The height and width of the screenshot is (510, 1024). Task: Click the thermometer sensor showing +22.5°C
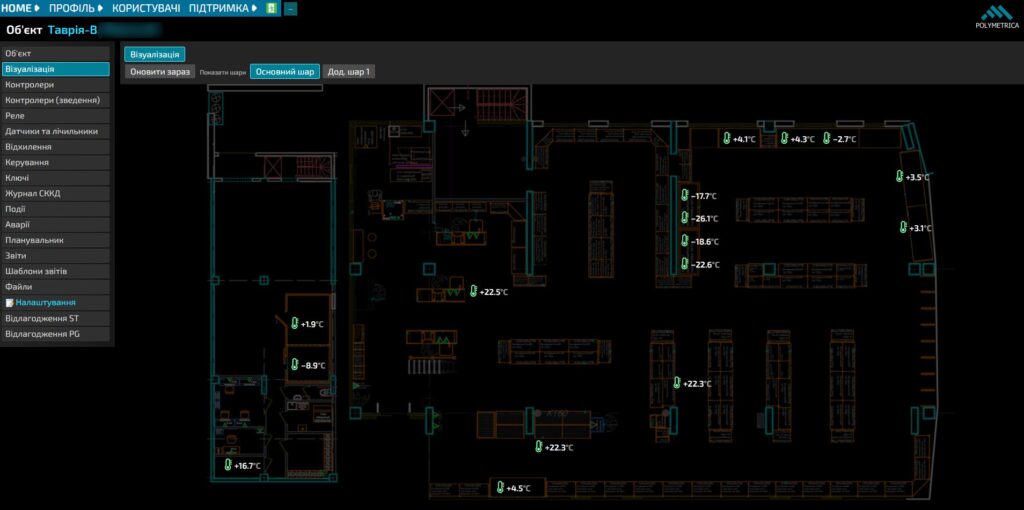[473, 291]
